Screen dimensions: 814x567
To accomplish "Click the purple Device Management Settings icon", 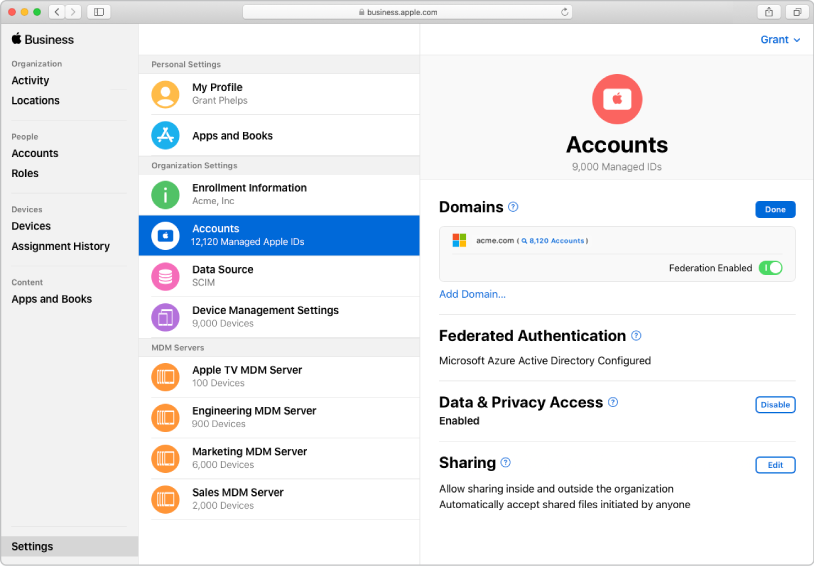I will pos(165,317).
